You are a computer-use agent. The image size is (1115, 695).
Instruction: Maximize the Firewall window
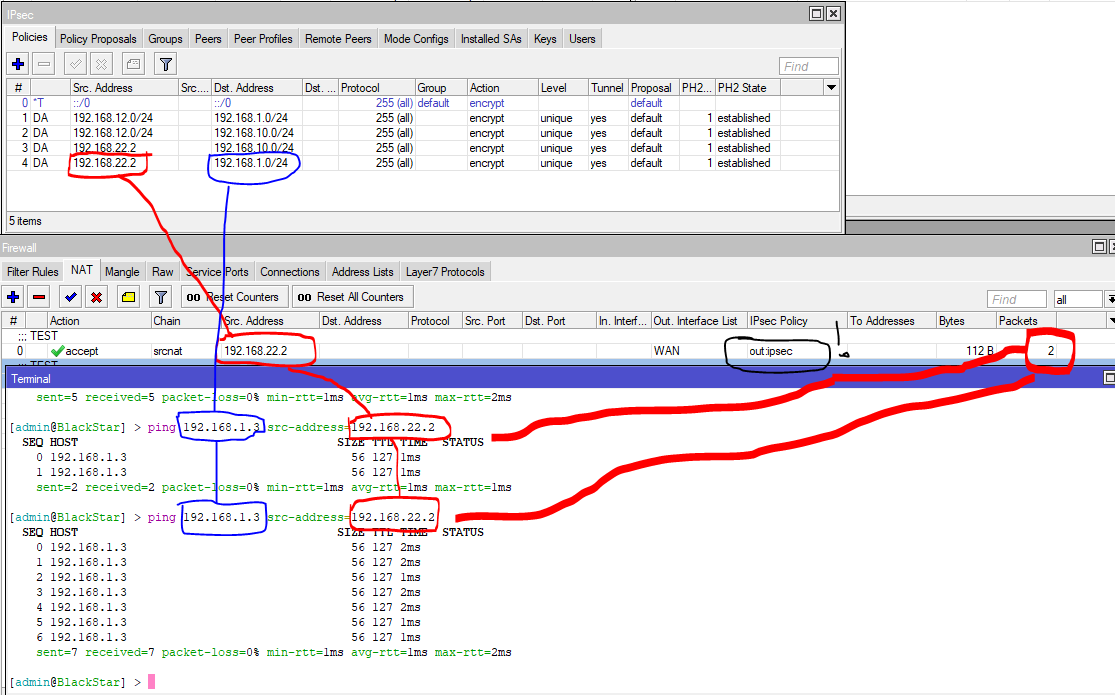coord(1099,246)
